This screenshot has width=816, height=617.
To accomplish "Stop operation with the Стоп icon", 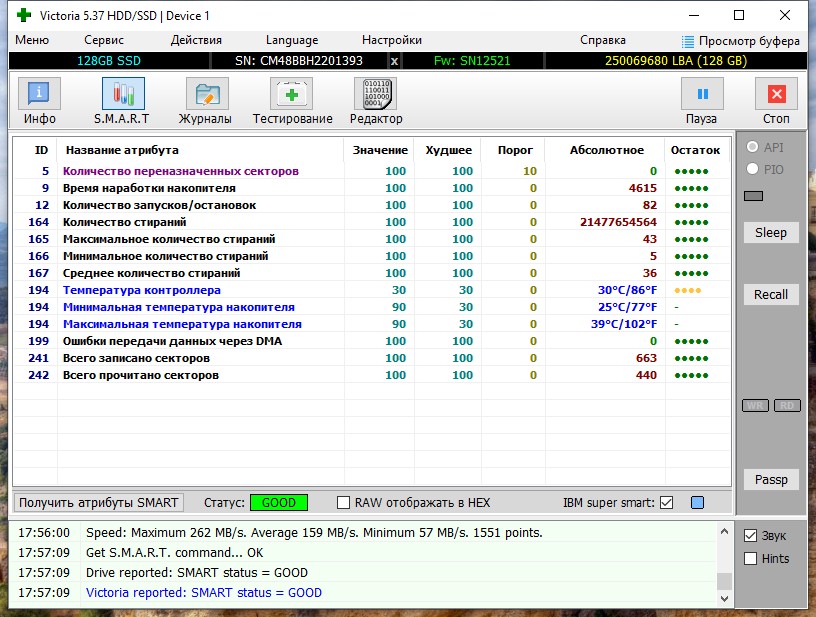I will (776, 94).
